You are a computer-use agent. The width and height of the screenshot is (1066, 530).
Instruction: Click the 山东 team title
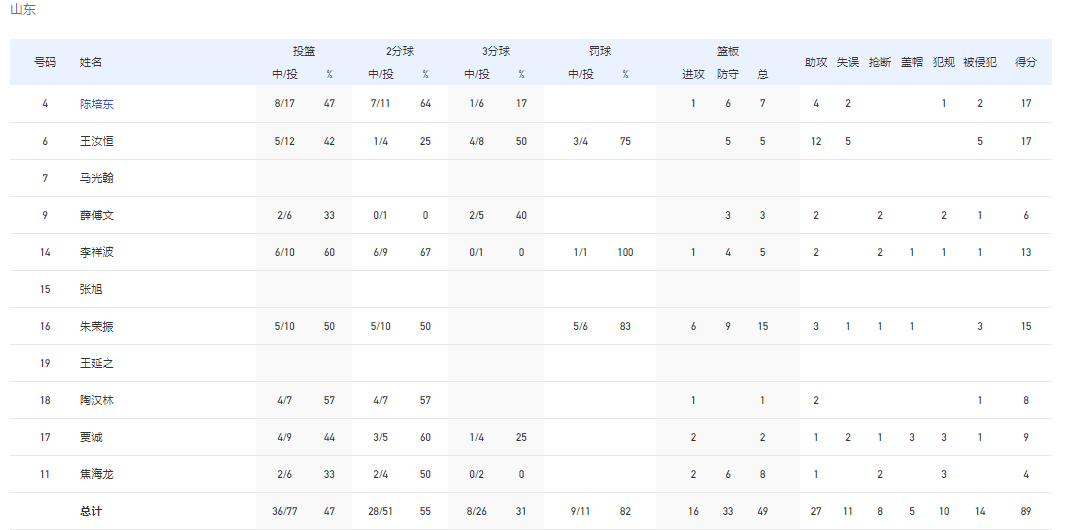click(x=23, y=10)
